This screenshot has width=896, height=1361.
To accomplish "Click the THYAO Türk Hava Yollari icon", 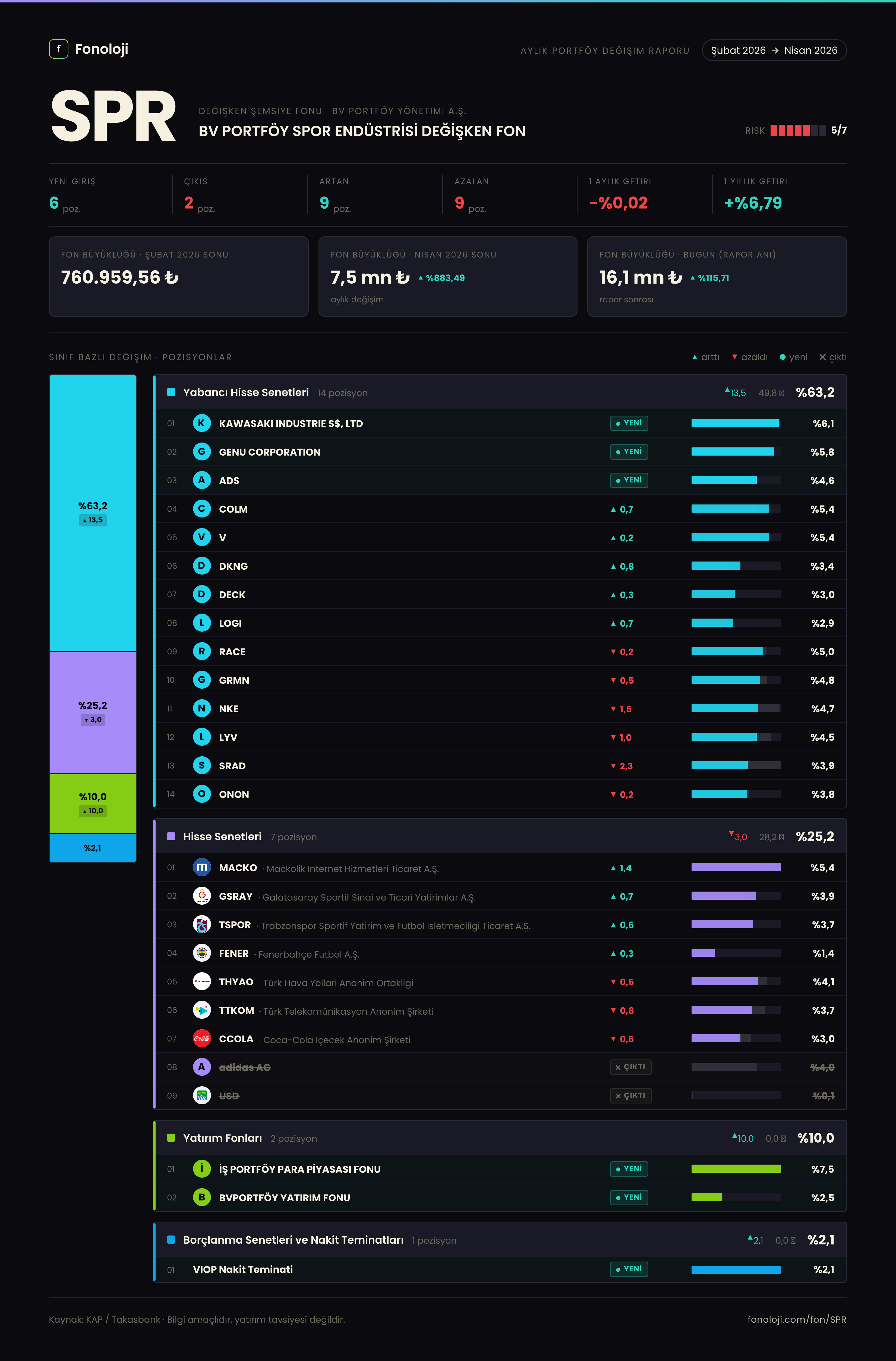I will tap(202, 982).
